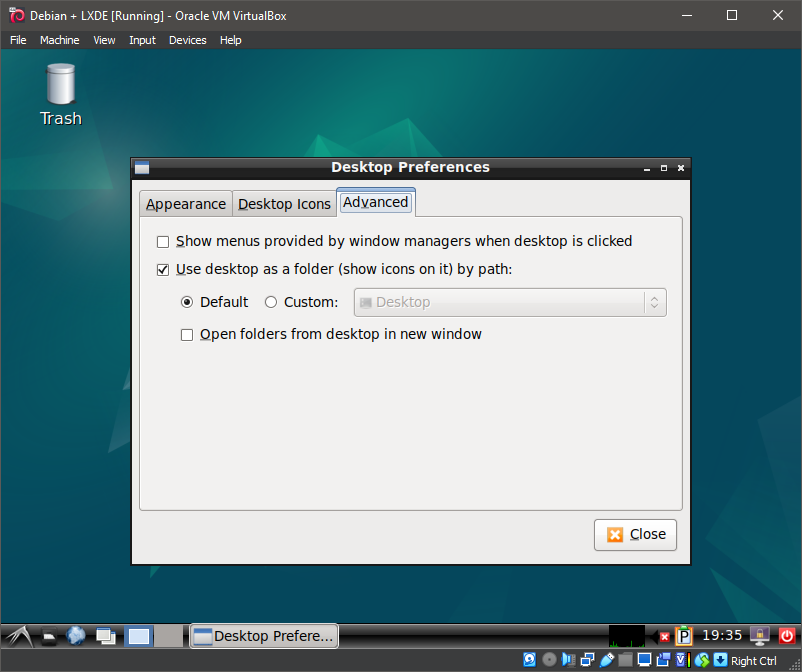Open the Desktop path selector dropdown
This screenshot has width=802, height=672.
pos(655,302)
